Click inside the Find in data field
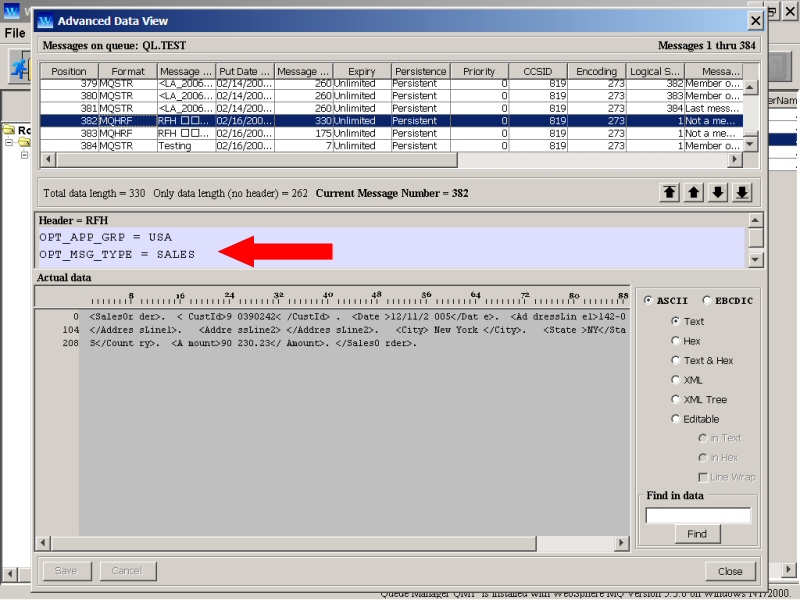This screenshot has height=600, width=800. [x=698, y=515]
